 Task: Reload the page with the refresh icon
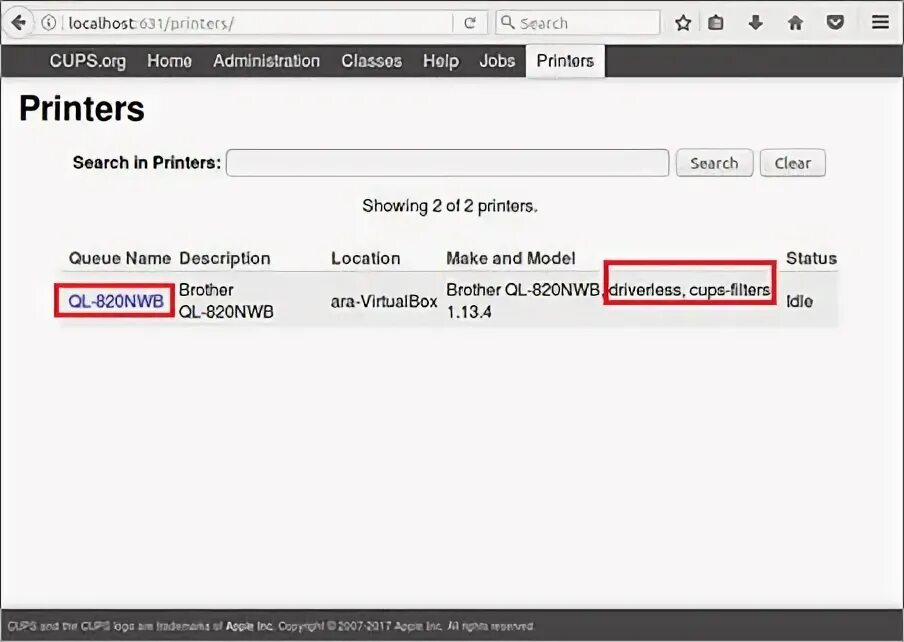(470, 23)
